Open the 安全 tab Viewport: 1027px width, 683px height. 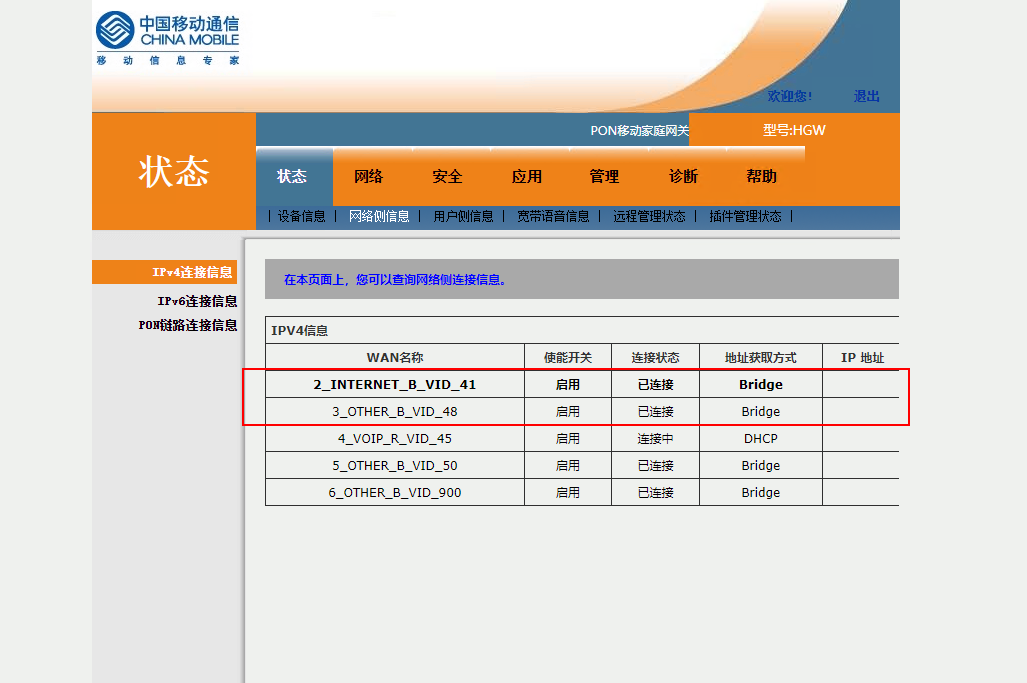[x=447, y=177]
